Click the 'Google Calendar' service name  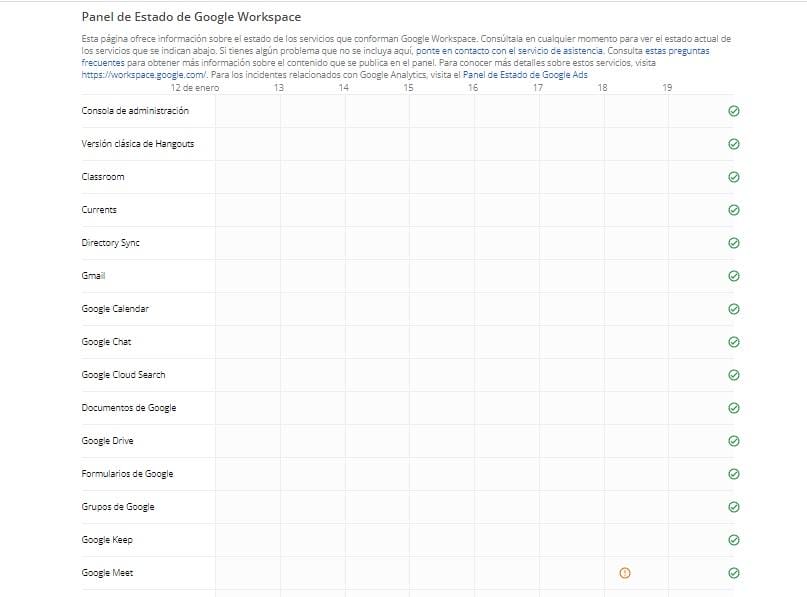[x=115, y=309]
